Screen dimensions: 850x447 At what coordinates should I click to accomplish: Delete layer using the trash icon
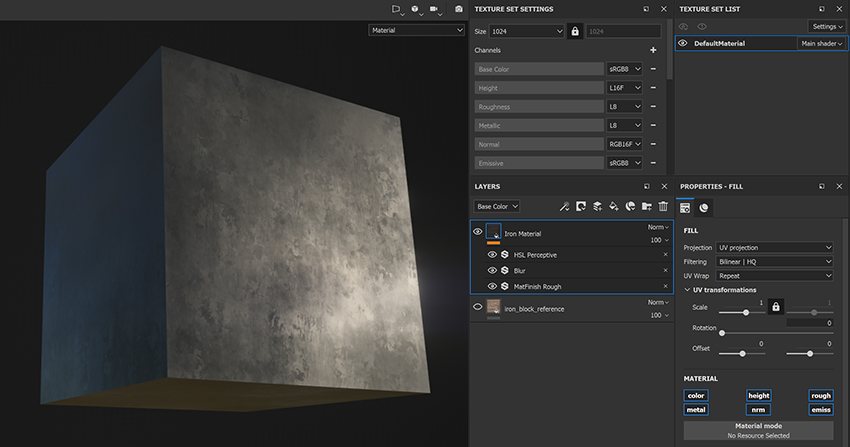662,206
